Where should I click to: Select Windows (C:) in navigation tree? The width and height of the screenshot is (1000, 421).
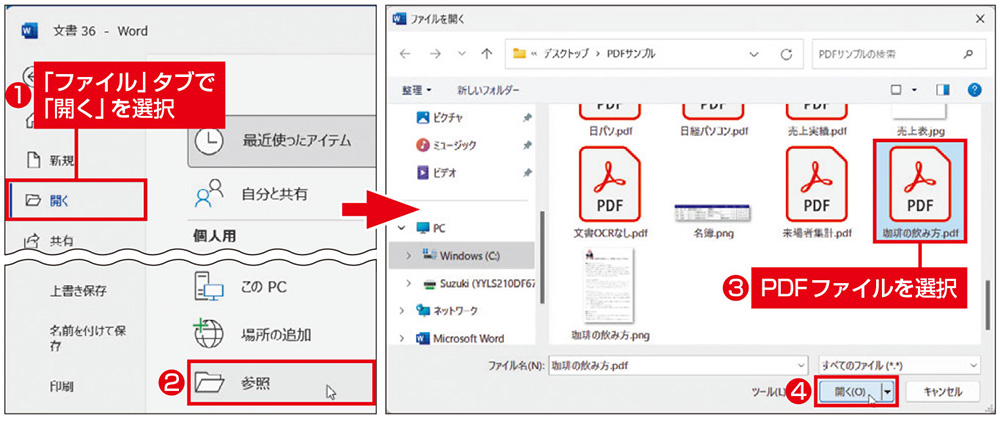[x=462, y=255]
